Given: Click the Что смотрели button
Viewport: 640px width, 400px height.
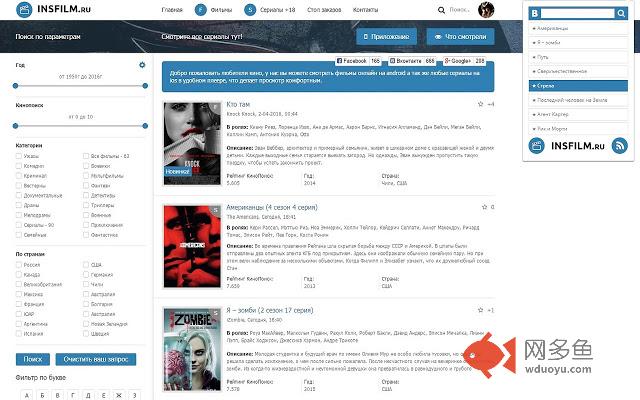Looking at the screenshot, I should [460, 36].
